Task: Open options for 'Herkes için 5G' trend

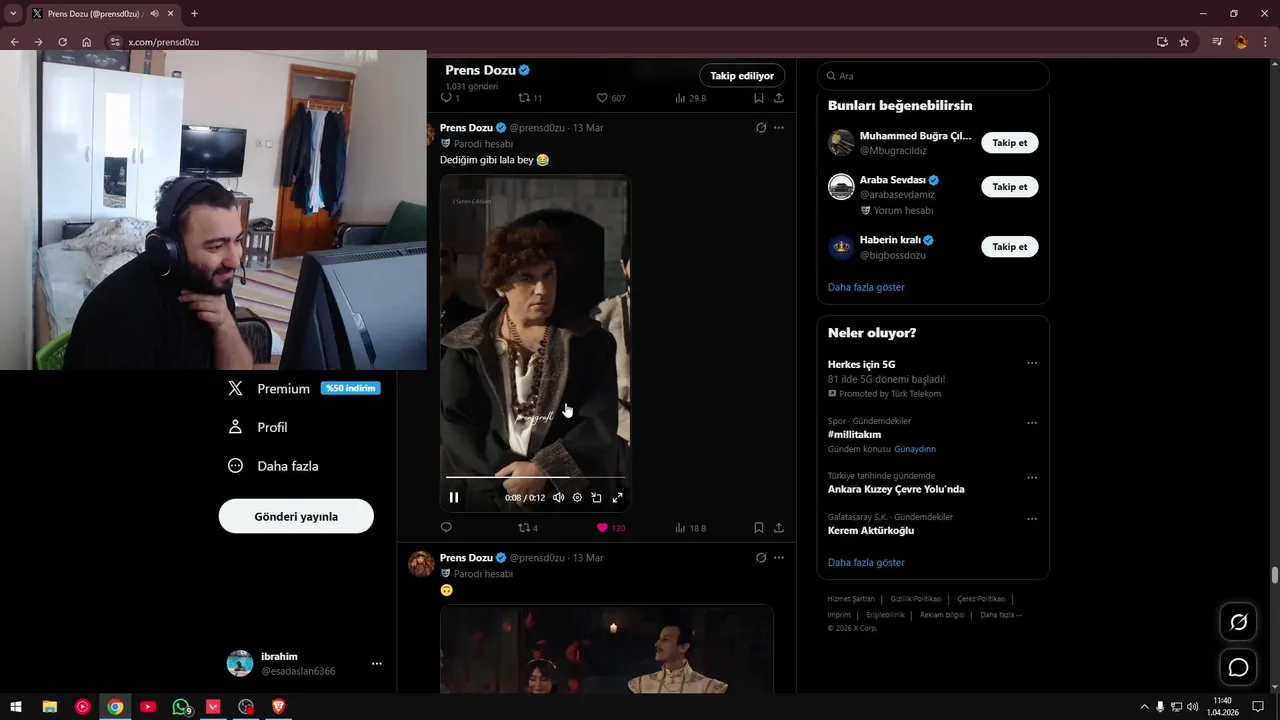Action: click(x=1032, y=363)
